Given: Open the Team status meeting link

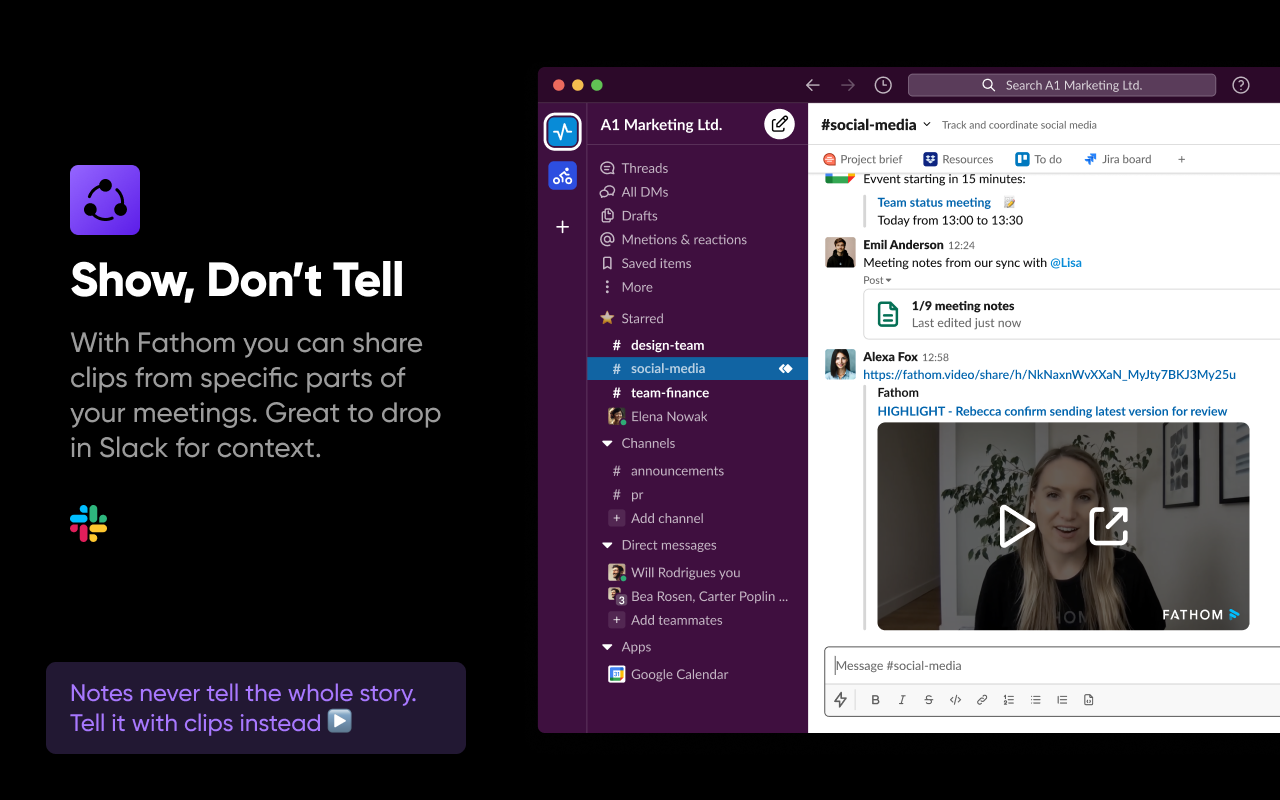Looking at the screenshot, I should tap(934, 203).
